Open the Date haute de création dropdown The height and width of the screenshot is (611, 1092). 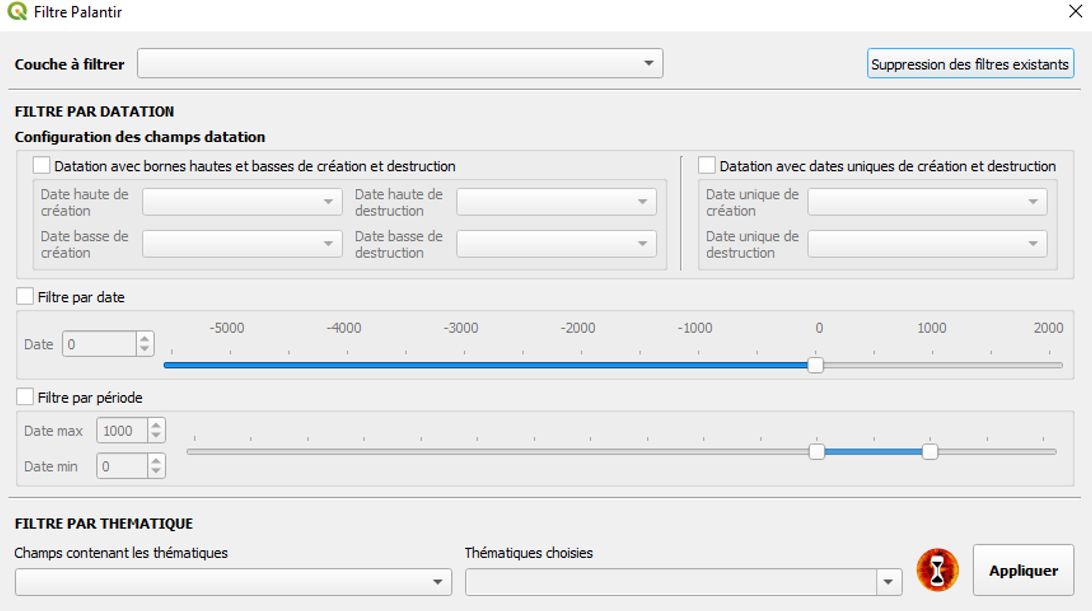tap(242, 202)
